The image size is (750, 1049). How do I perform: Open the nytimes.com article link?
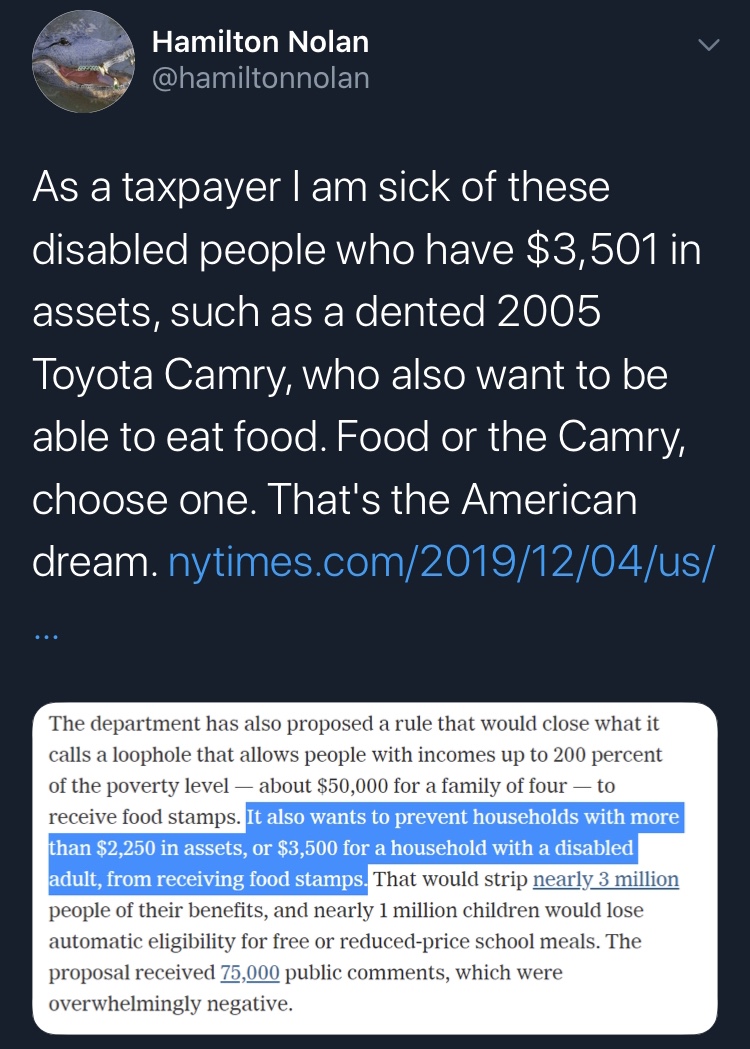[440, 562]
